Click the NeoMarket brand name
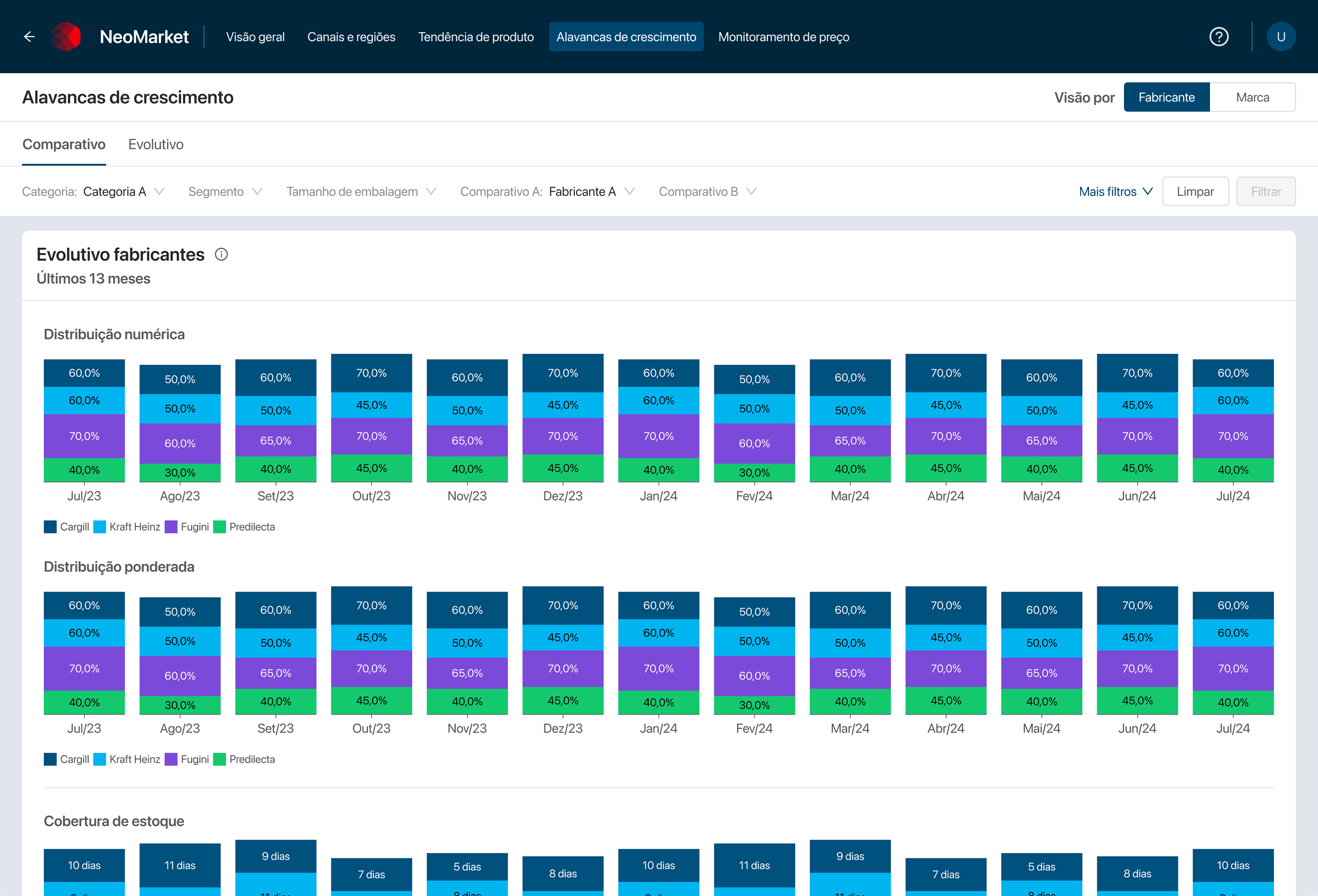The width and height of the screenshot is (1318, 896). 144,37
